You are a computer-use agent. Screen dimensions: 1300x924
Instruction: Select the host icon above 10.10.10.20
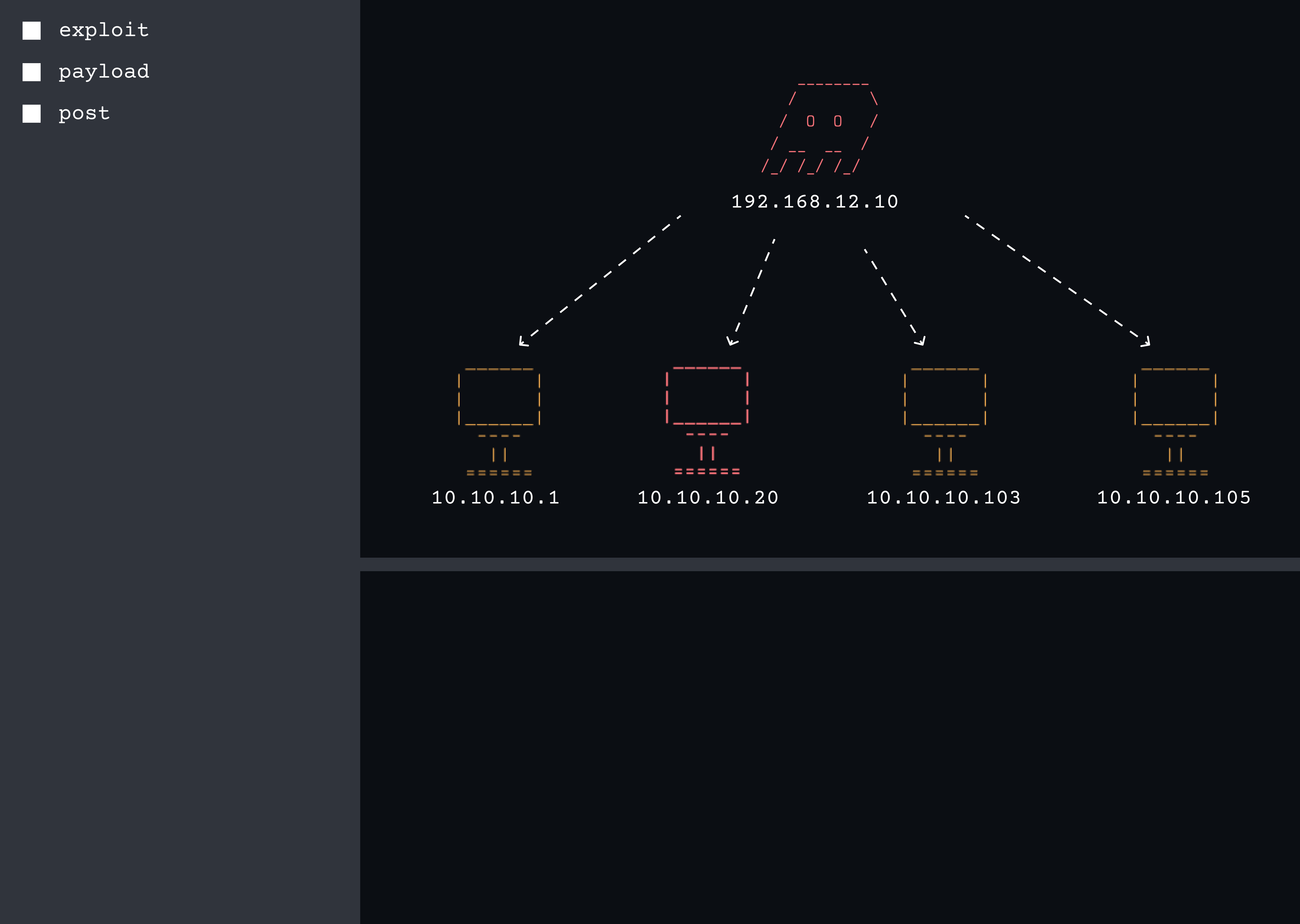coord(708,398)
